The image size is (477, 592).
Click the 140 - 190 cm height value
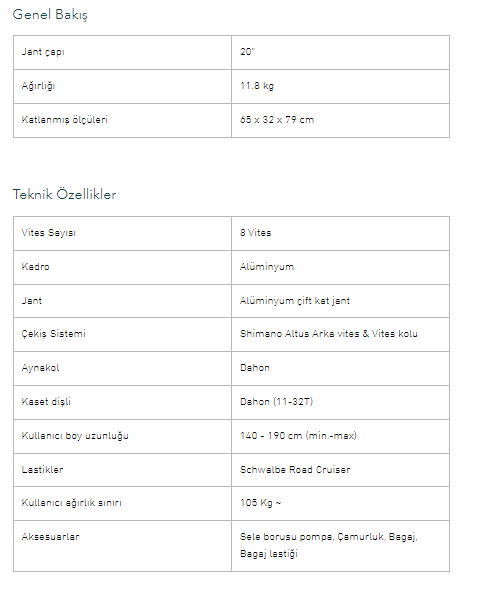[298, 436]
